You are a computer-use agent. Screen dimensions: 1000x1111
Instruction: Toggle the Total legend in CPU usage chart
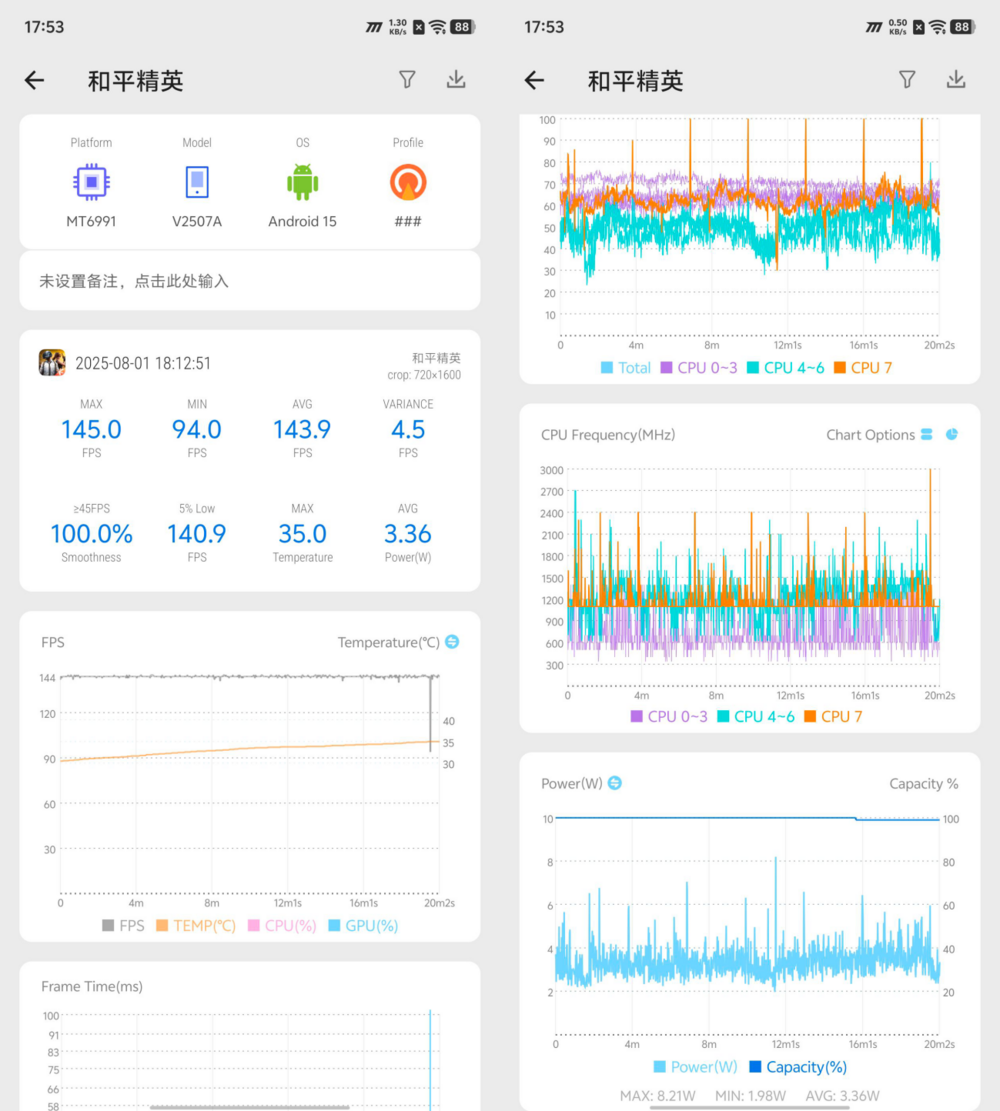point(626,368)
